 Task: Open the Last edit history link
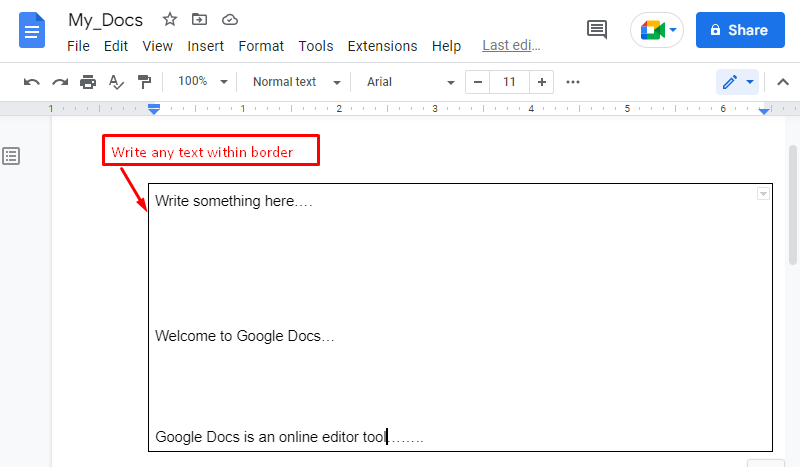coord(511,45)
